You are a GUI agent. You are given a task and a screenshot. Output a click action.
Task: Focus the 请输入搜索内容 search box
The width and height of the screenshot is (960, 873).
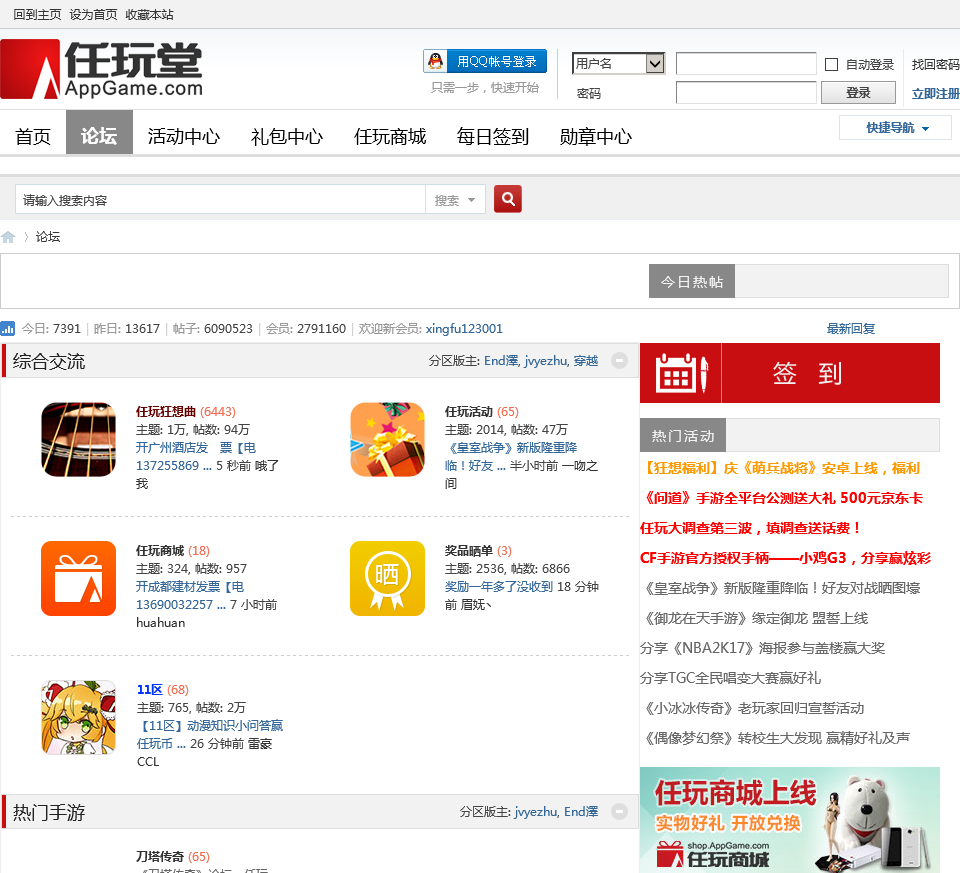click(x=220, y=200)
